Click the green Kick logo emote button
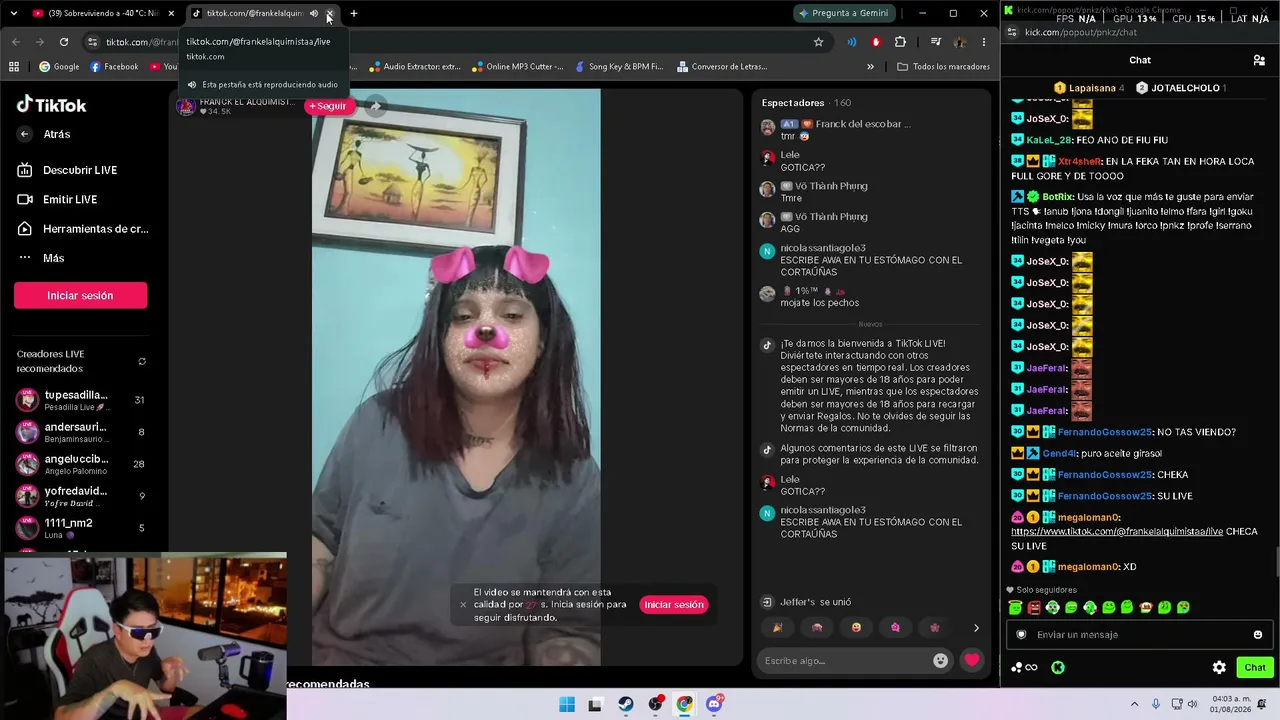The height and width of the screenshot is (720, 1280). [1058, 667]
